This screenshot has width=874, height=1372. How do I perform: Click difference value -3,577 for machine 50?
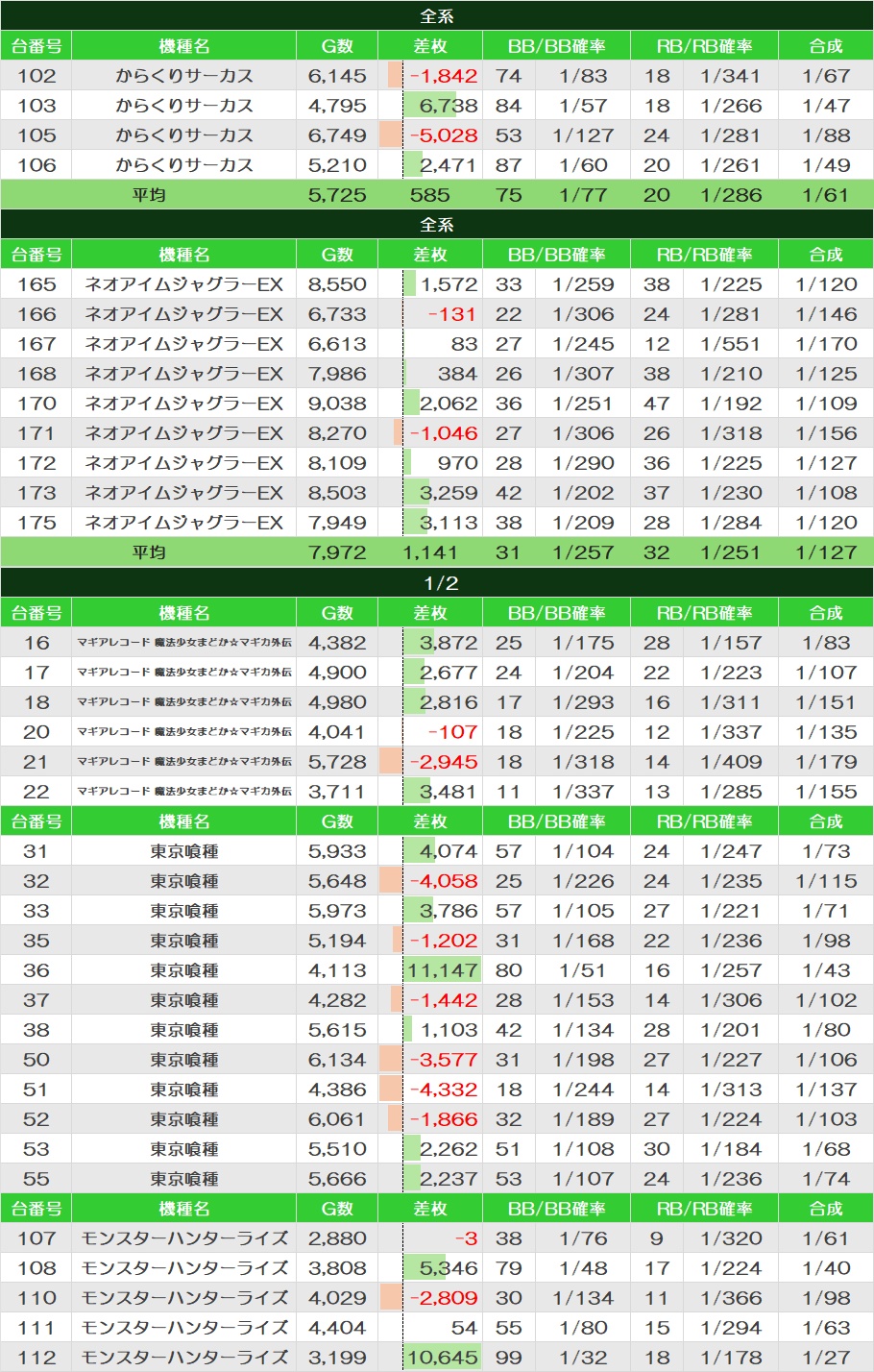(444, 1060)
